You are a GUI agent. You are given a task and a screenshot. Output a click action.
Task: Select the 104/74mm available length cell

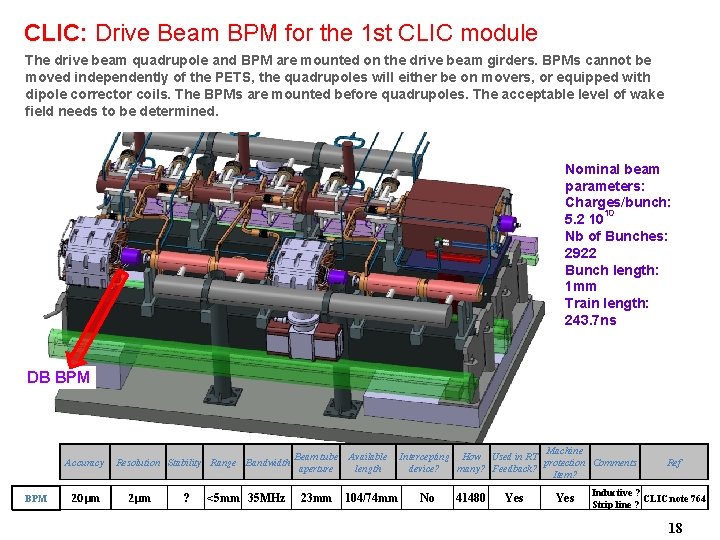pos(371,498)
